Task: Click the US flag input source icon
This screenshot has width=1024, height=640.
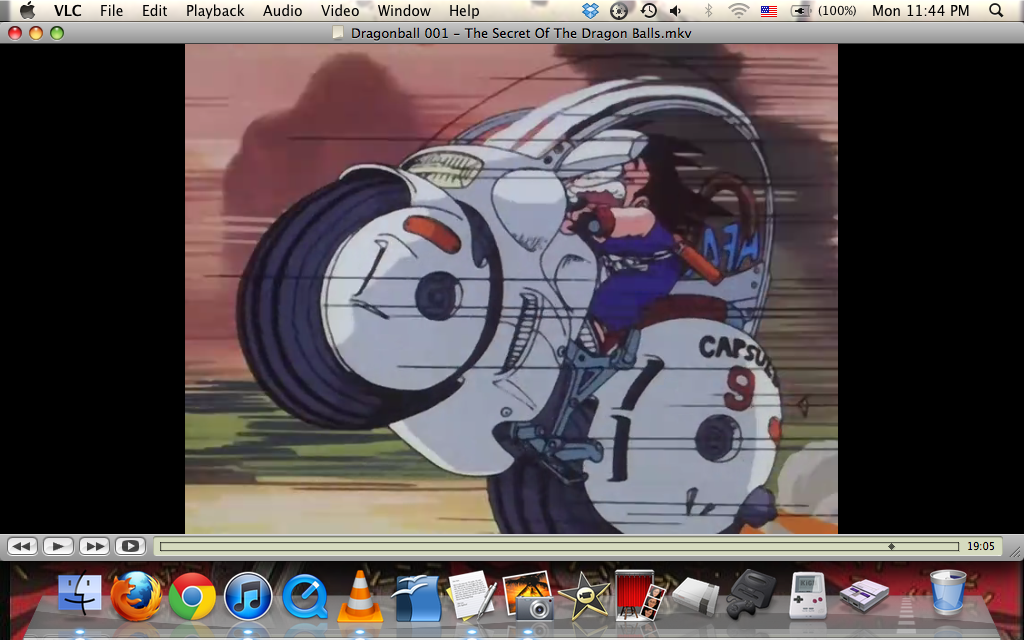Action: pyautogui.click(x=769, y=11)
